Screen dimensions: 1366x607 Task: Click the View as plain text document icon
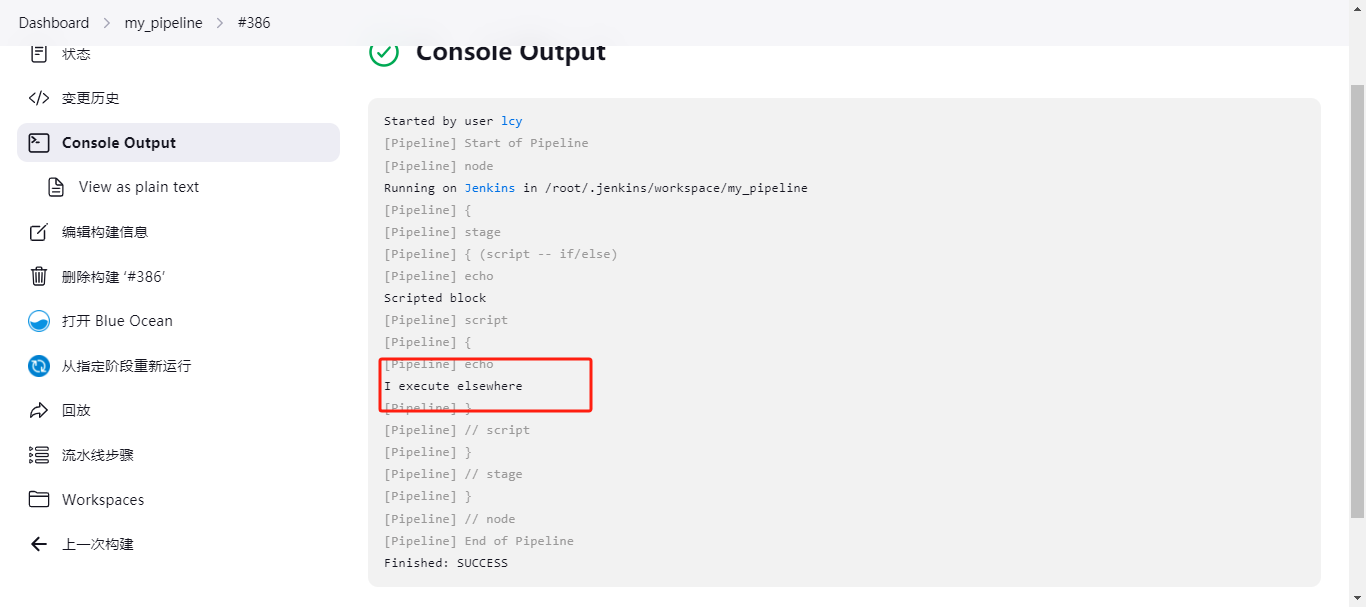coord(56,187)
